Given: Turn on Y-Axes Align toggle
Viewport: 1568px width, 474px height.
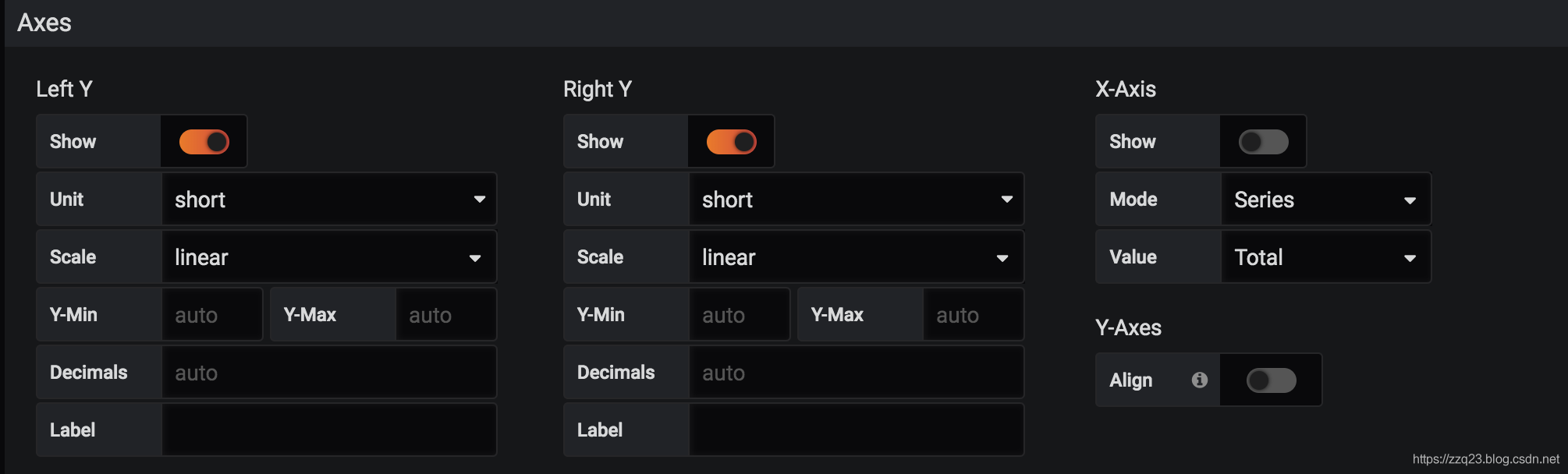Looking at the screenshot, I should 1272,380.
